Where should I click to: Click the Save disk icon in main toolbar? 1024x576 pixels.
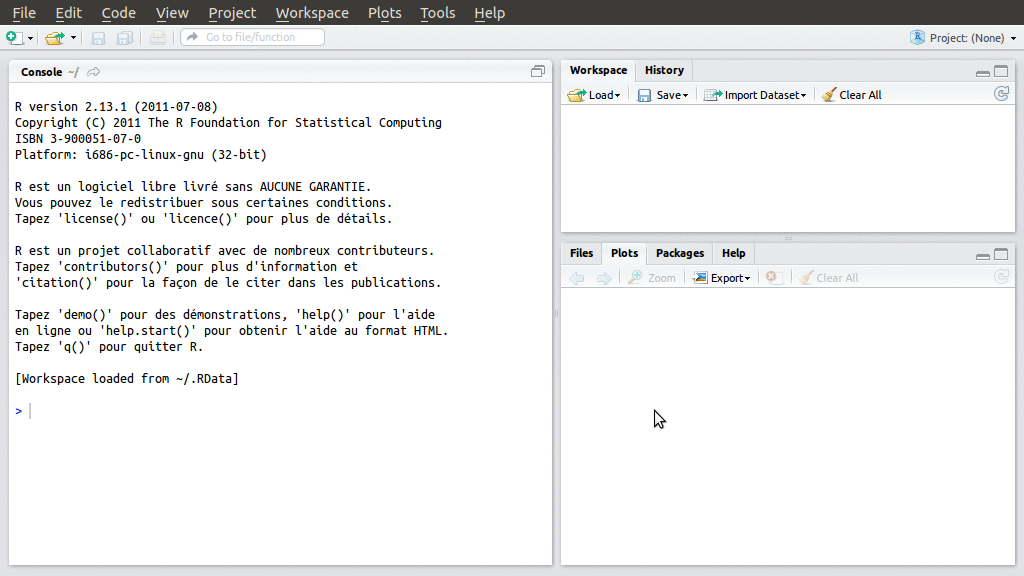click(98, 38)
